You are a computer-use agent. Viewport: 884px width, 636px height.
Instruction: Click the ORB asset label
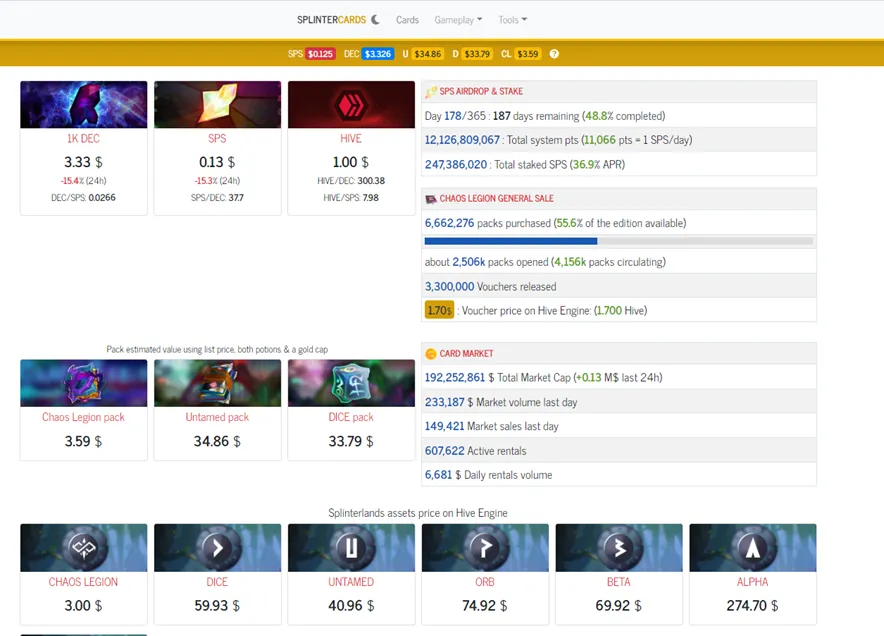click(485, 582)
